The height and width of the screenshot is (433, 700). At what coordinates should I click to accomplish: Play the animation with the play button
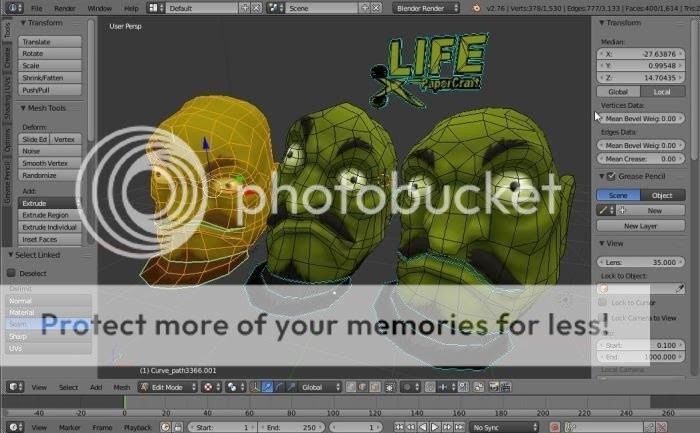coord(435,427)
